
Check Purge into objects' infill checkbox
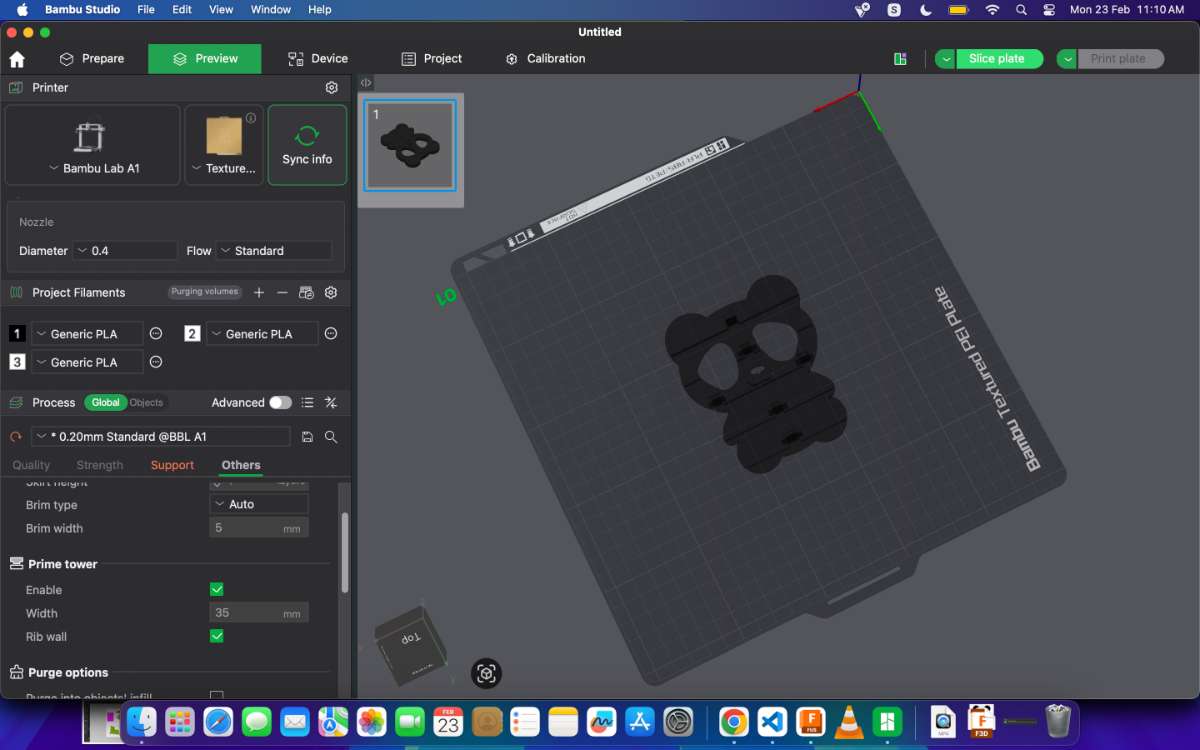(x=217, y=696)
